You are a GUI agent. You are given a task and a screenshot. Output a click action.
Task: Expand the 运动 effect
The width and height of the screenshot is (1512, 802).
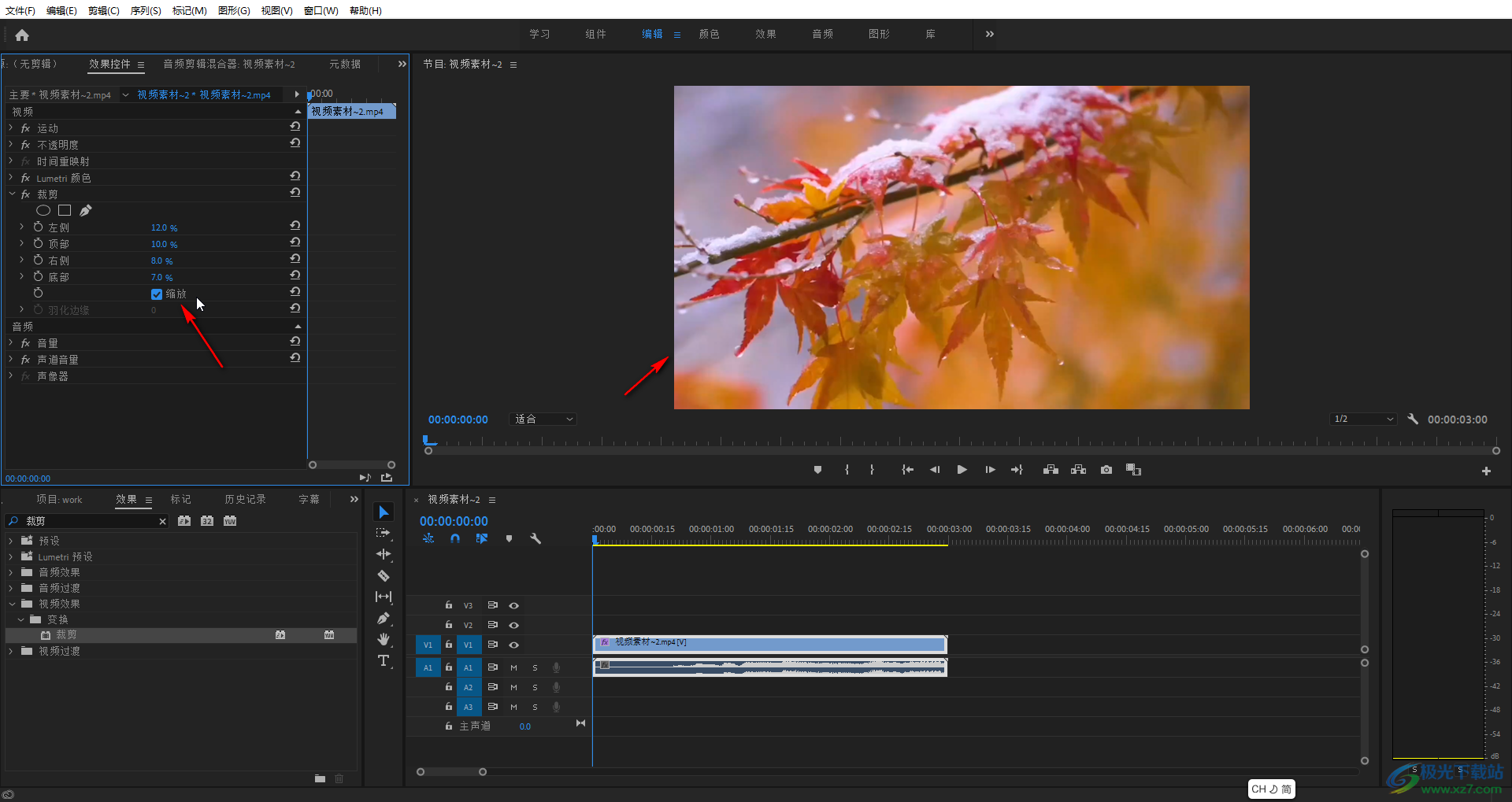(x=11, y=128)
